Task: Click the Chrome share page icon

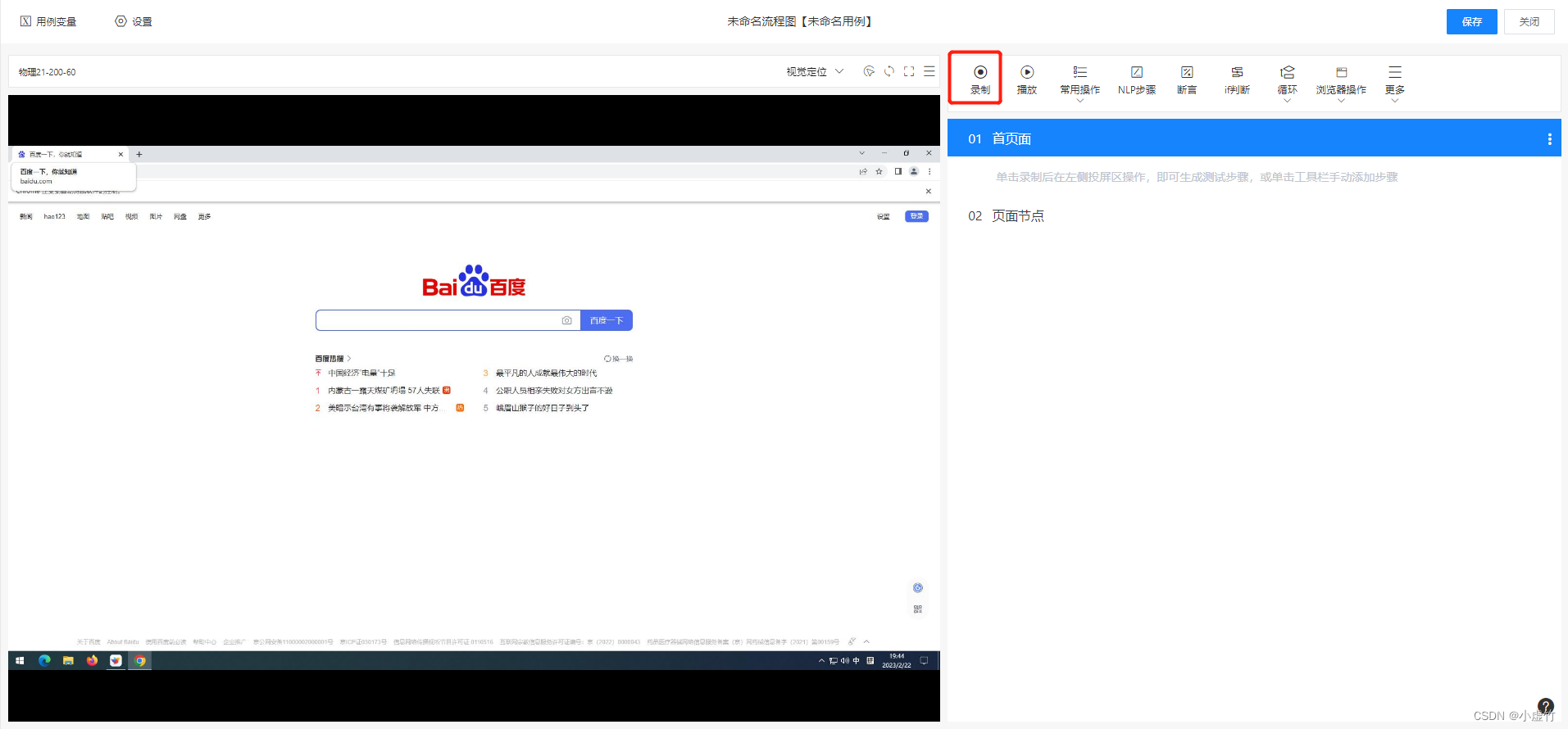Action: click(863, 171)
